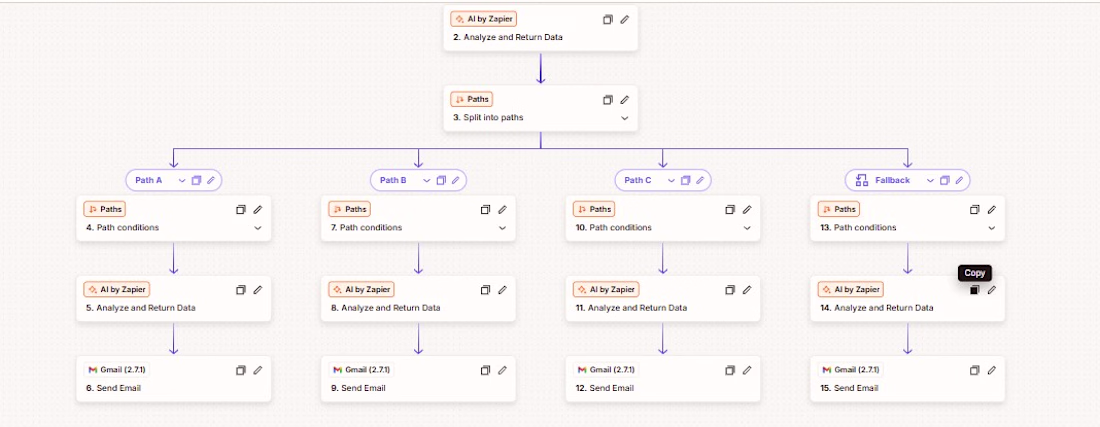Open step 12 Send Email card
Screen dimensions: 1100x427
pyautogui.click(x=640, y=388)
